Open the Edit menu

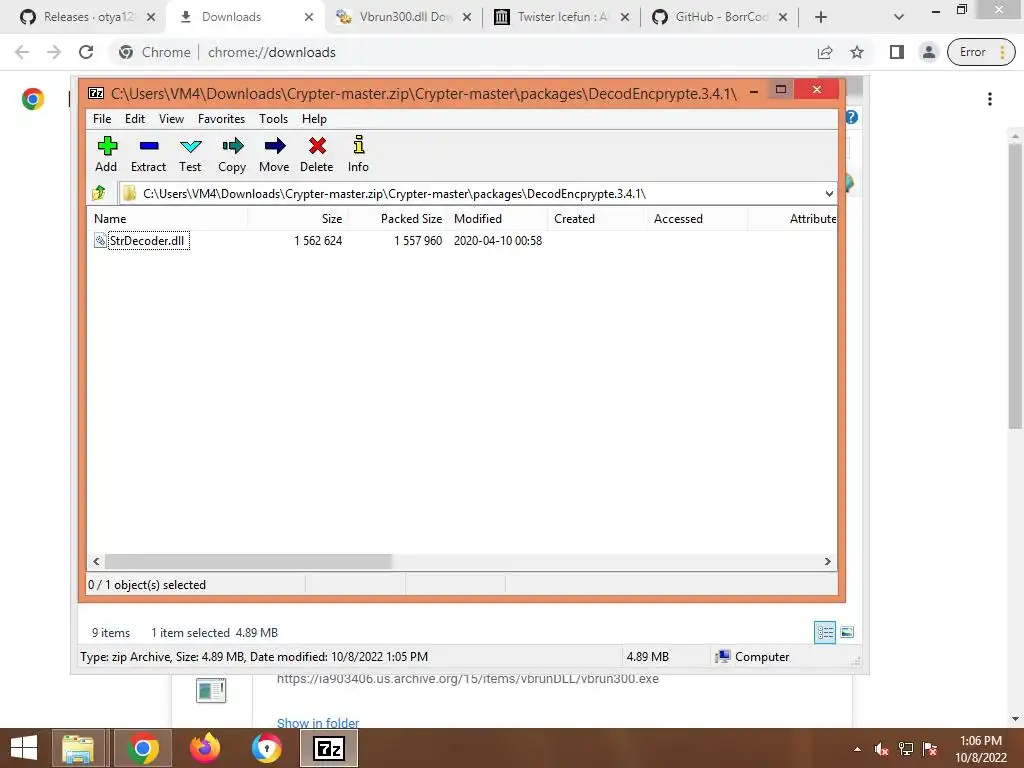click(x=135, y=119)
